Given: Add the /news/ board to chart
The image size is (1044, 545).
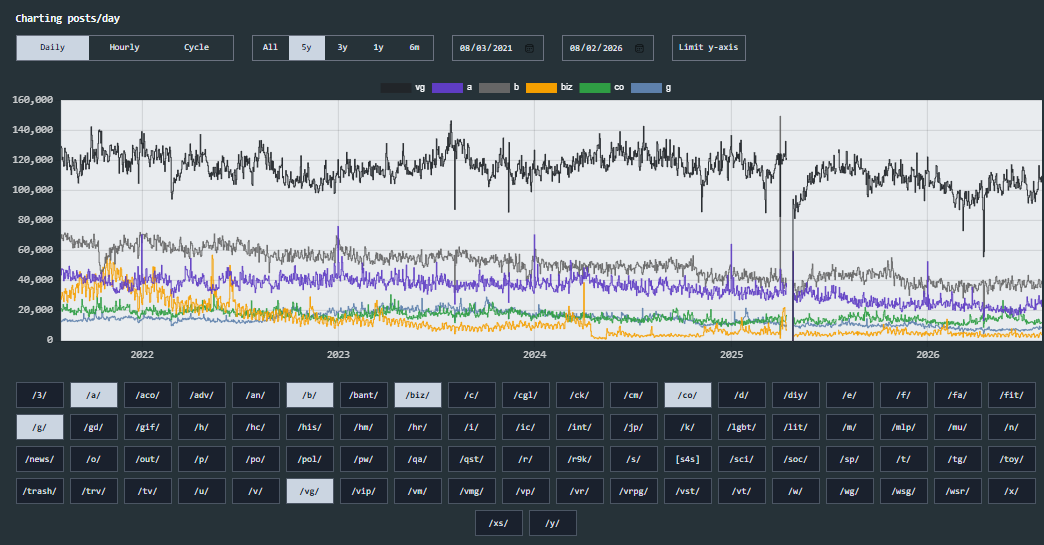Looking at the screenshot, I should click(x=40, y=459).
